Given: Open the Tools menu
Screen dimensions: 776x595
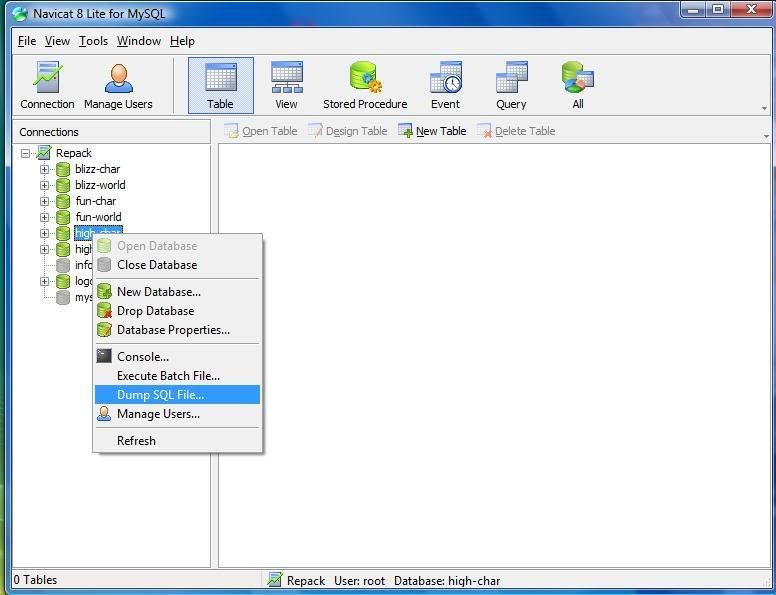Looking at the screenshot, I should [x=94, y=41].
